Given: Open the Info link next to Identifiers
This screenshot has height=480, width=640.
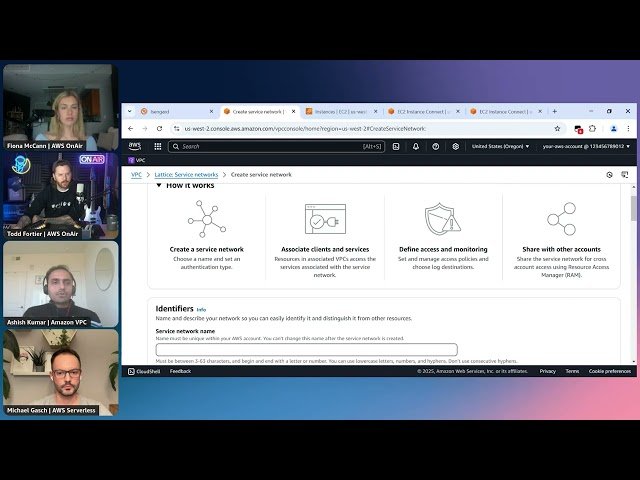Looking at the screenshot, I should pos(201,310).
